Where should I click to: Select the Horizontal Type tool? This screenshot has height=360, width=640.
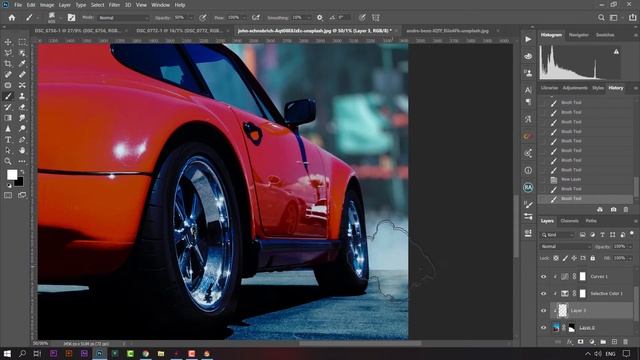pos(8,140)
